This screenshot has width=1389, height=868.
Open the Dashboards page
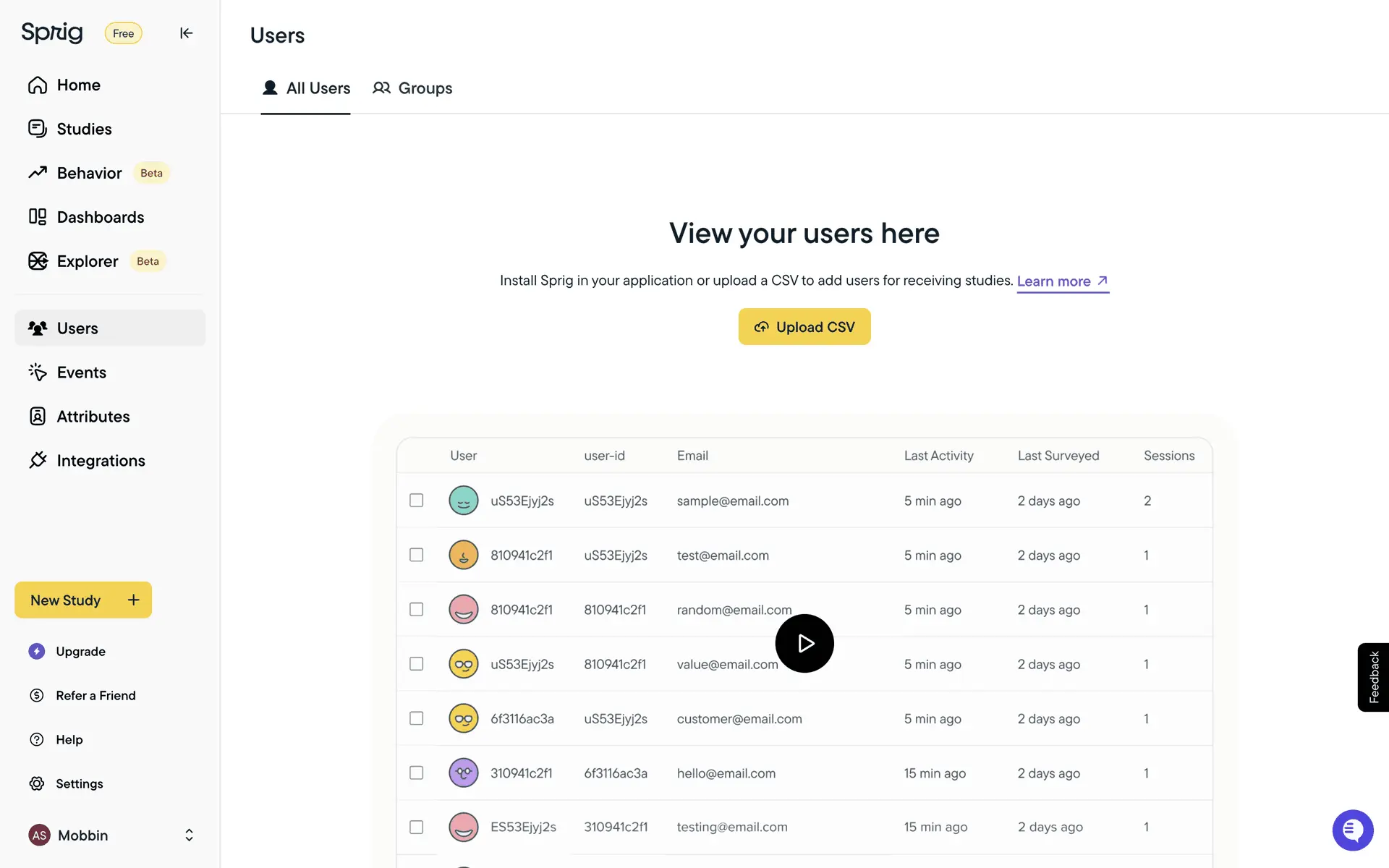tap(100, 217)
